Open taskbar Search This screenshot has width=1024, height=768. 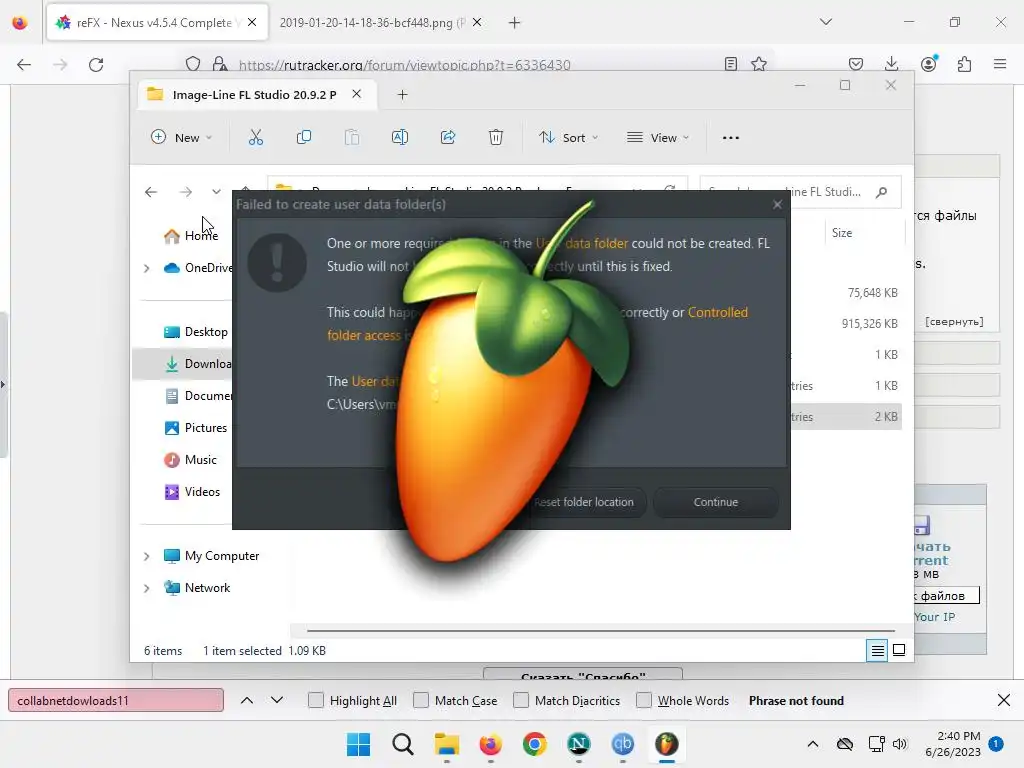point(403,744)
